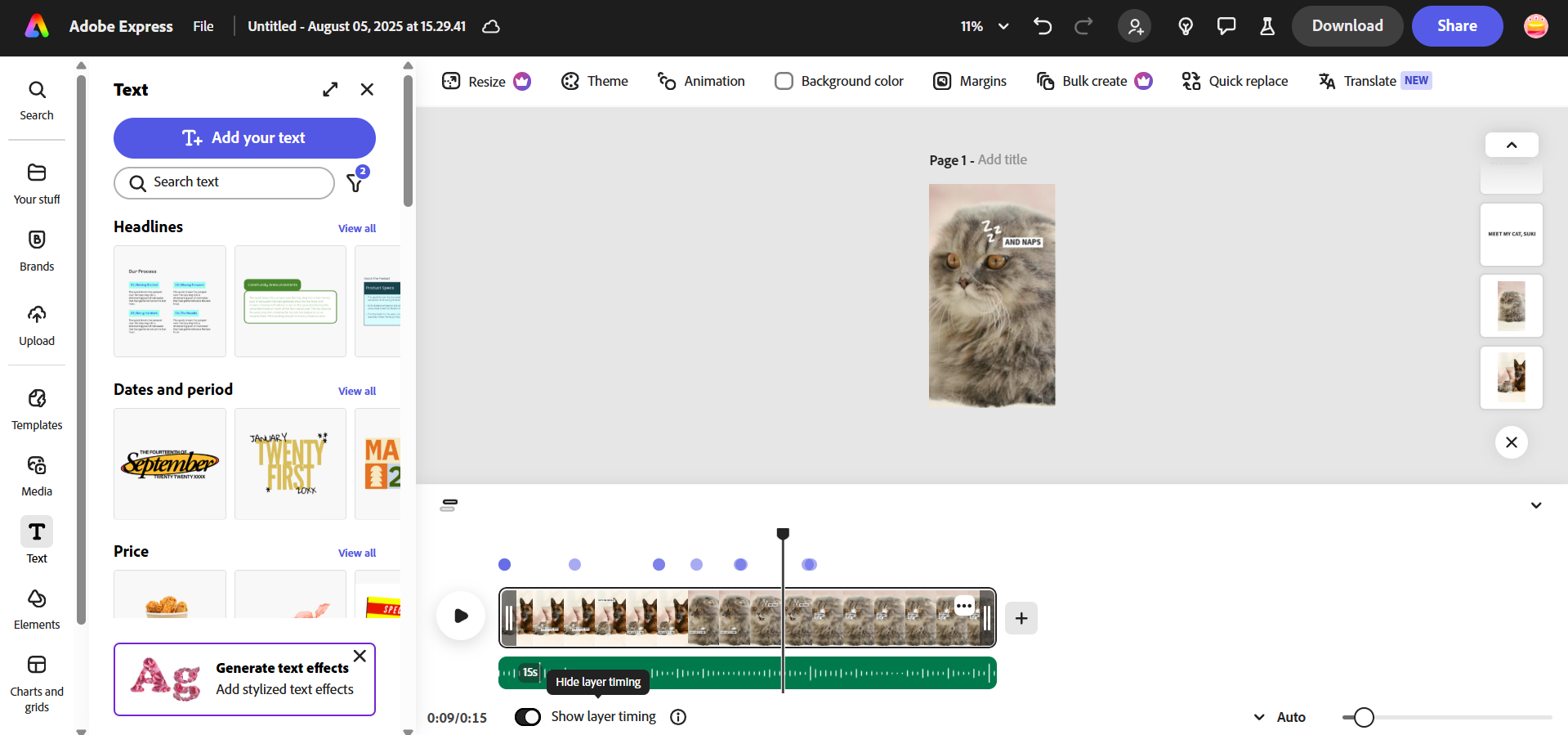Open the Quick replace tool
This screenshot has height=735, width=1568.
[1235, 81]
